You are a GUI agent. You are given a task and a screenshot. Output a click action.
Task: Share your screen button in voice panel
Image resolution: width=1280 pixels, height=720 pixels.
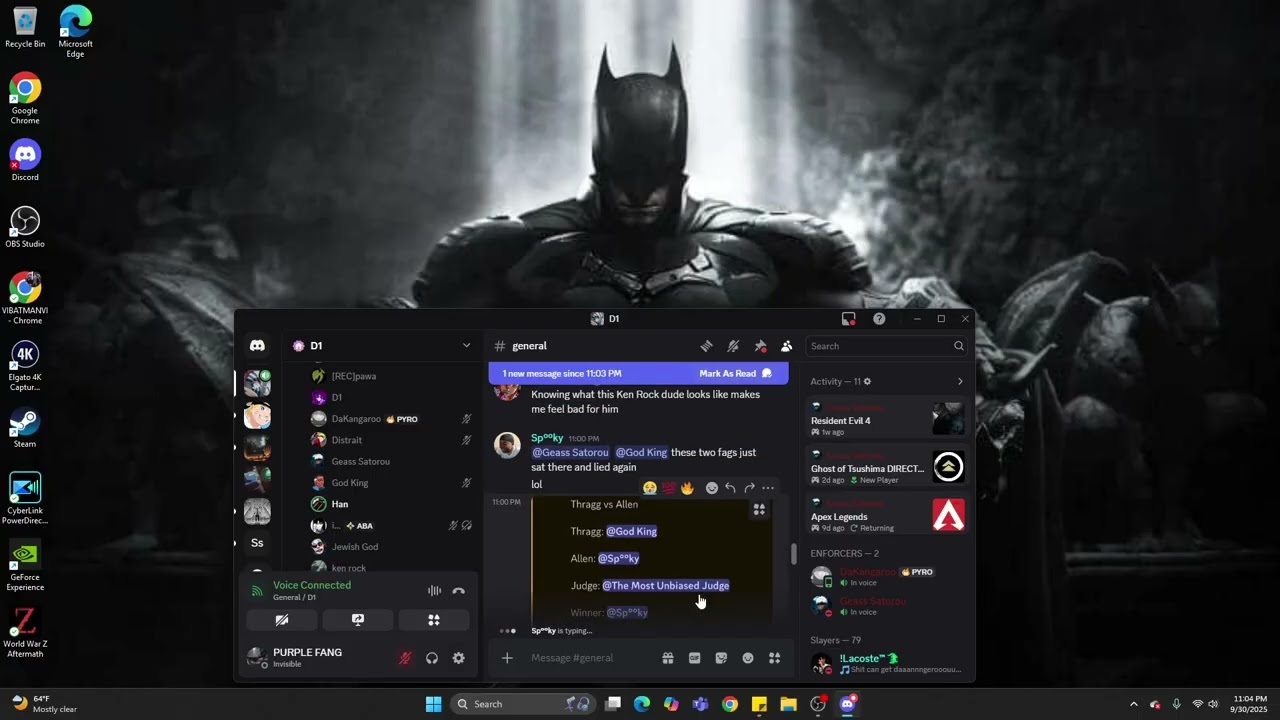pos(358,620)
